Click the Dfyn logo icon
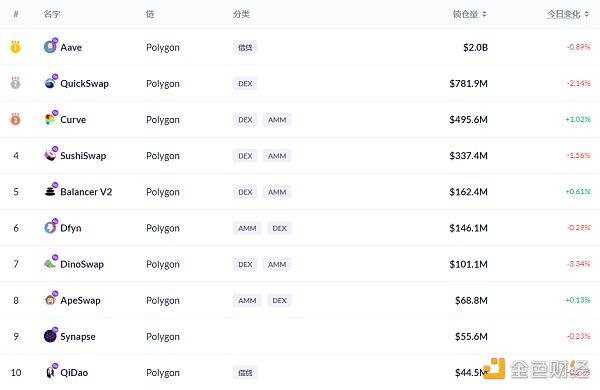The width and height of the screenshot is (600, 390). click(50, 227)
